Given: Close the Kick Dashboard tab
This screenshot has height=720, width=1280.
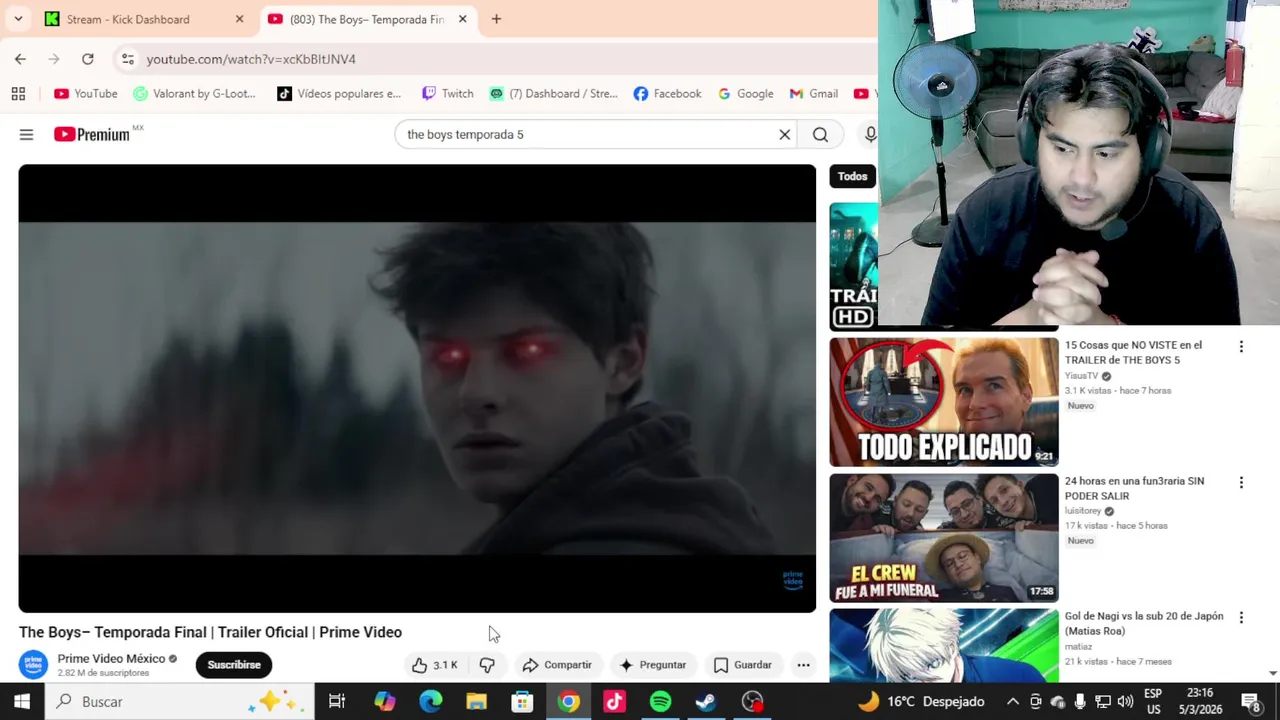Looking at the screenshot, I should point(239,19).
